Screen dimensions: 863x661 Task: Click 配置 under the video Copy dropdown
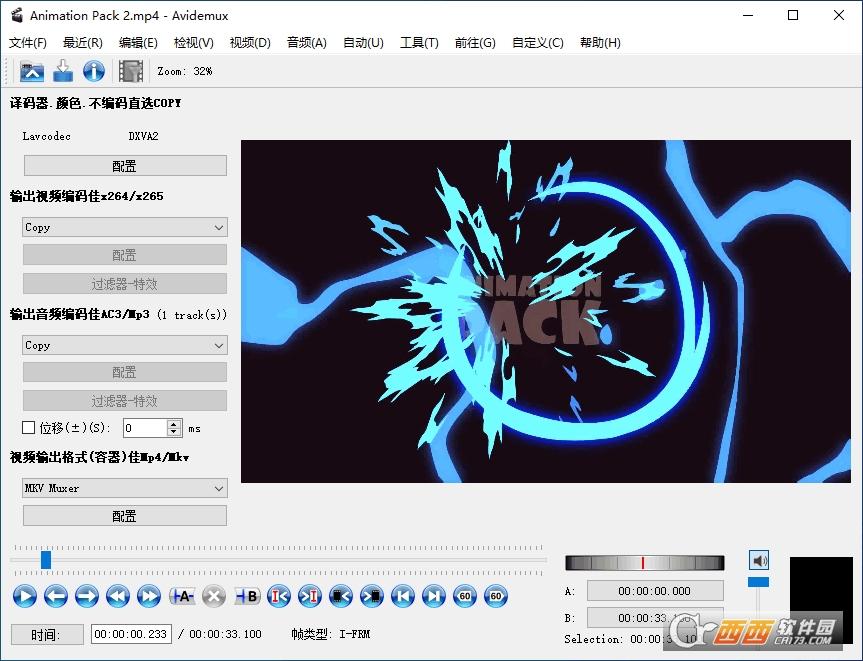click(125, 255)
